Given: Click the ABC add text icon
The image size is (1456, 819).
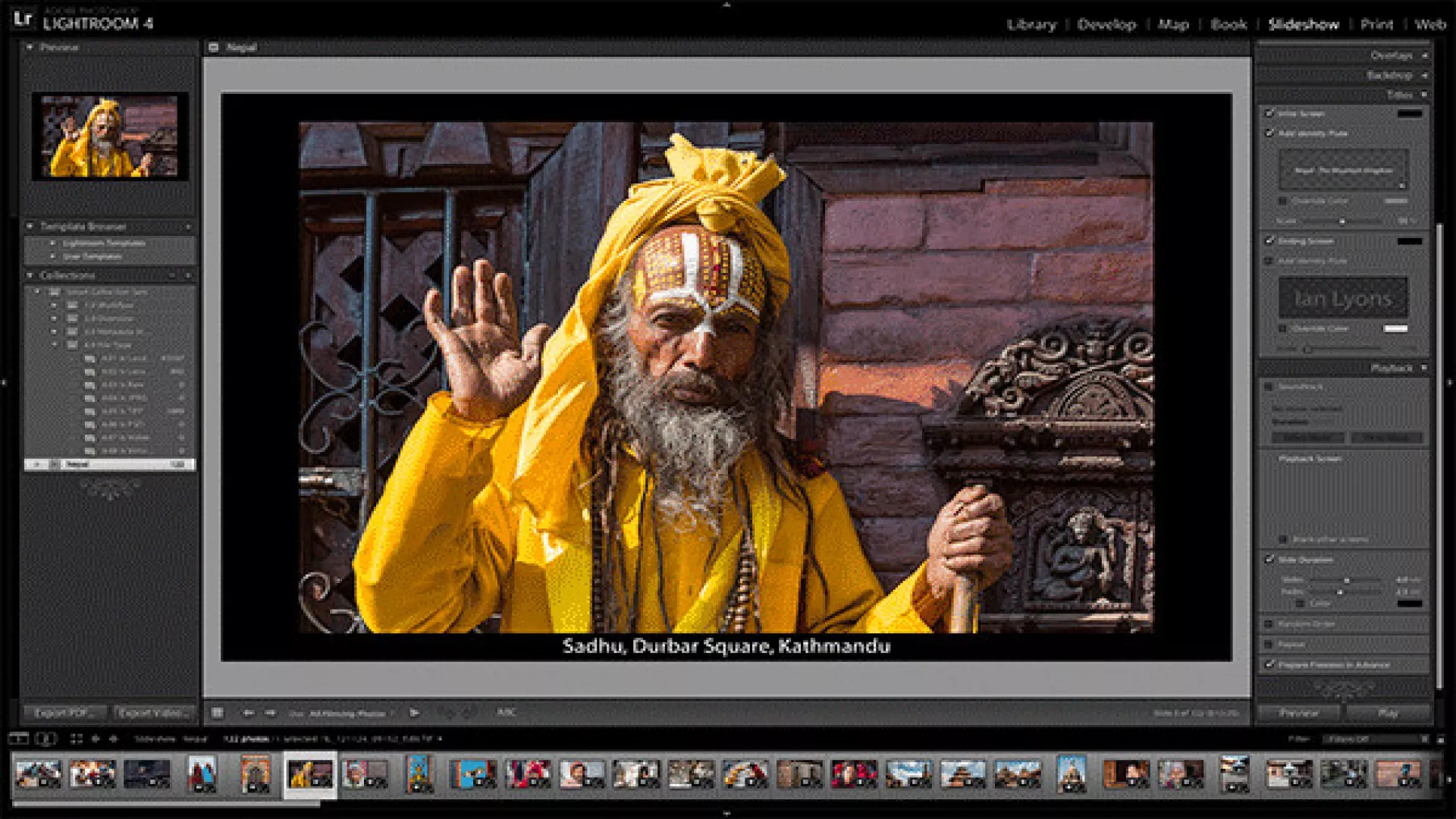Looking at the screenshot, I should (506, 712).
